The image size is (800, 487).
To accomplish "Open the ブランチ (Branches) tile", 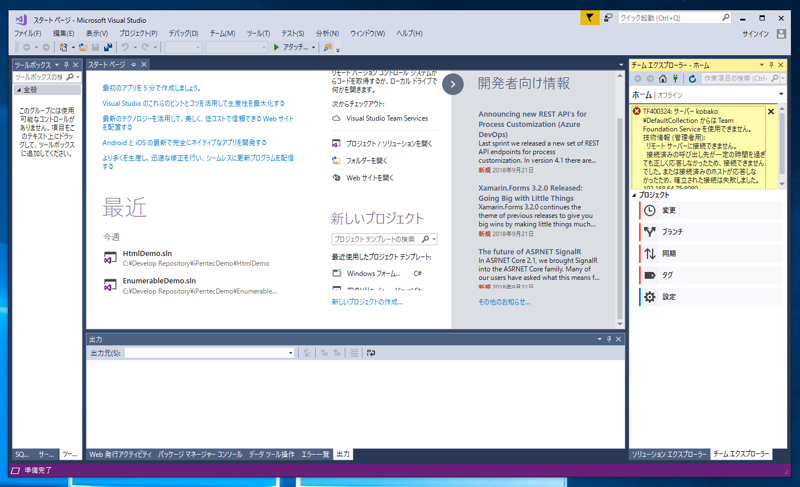I will [x=710, y=232].
